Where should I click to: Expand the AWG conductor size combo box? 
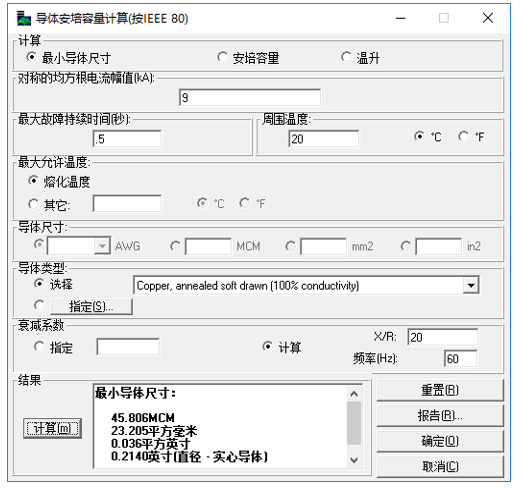coord(102,246)
